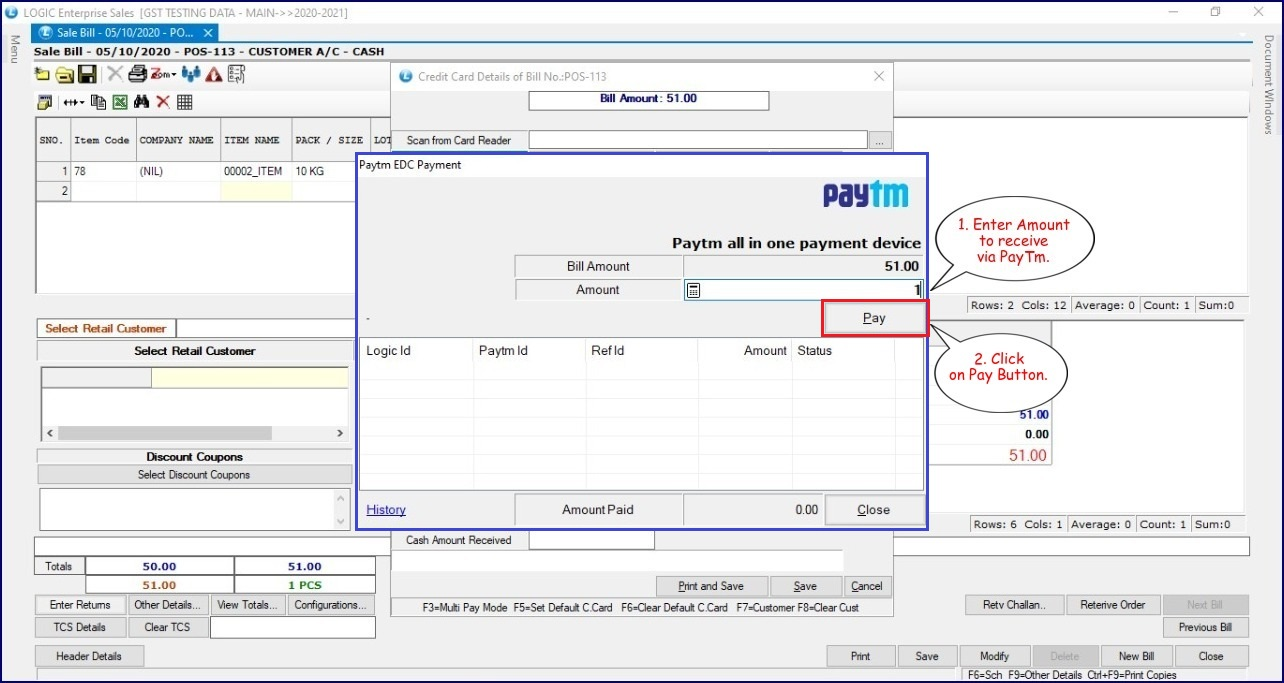Click the new bill folder icon
The image size is (1284, 683).
[42, 75]
